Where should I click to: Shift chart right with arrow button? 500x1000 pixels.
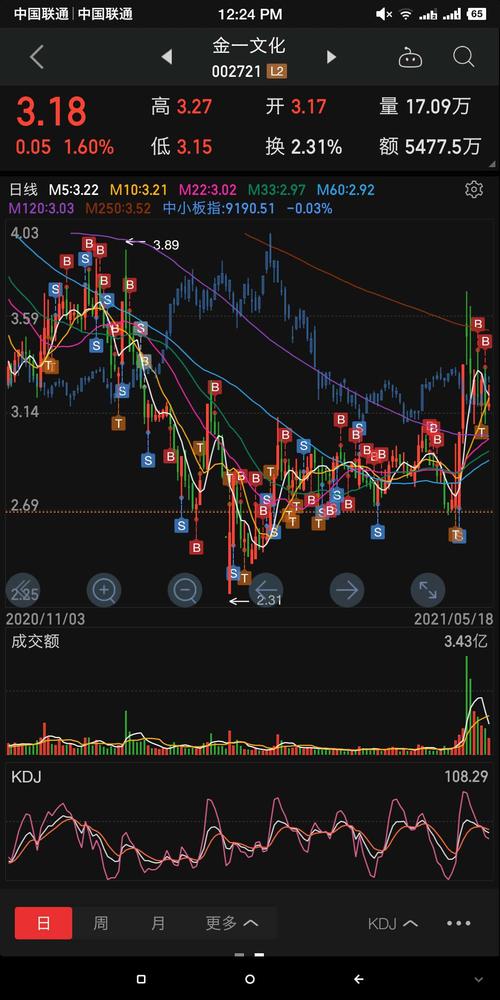point(347,590)
